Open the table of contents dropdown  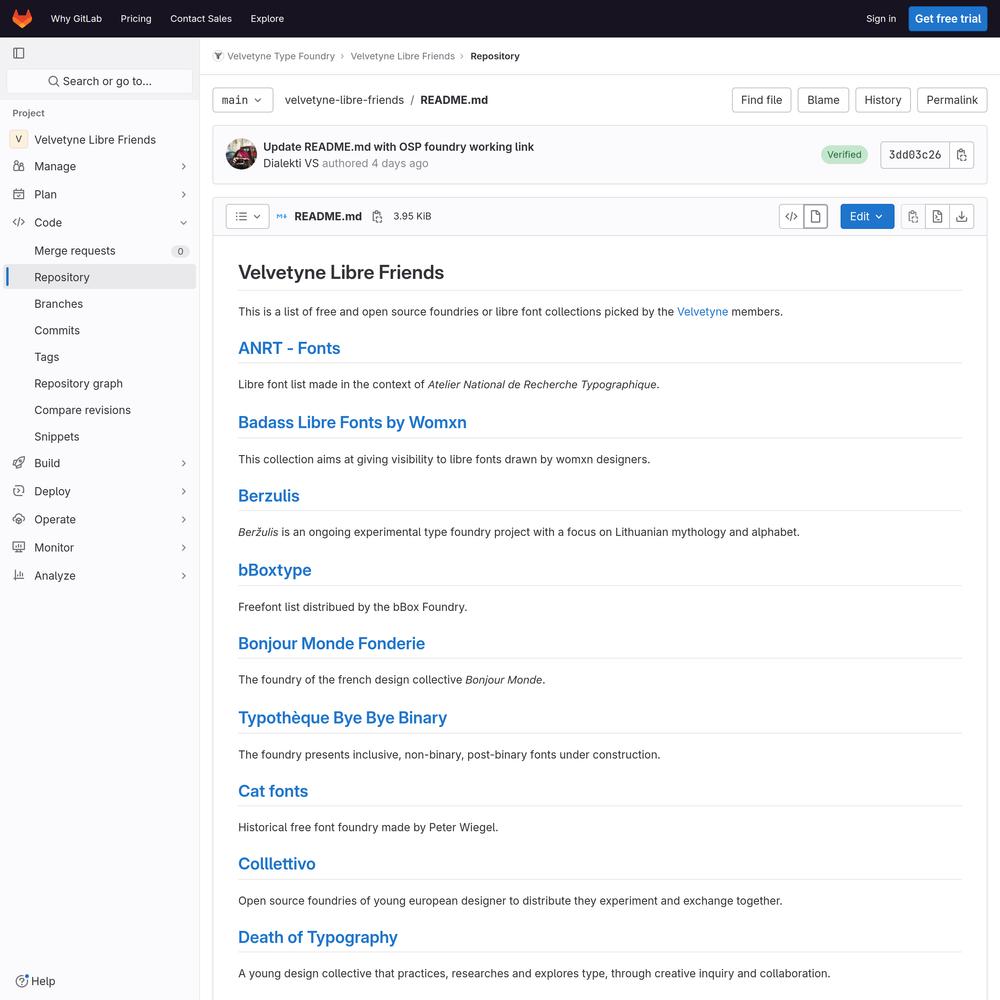[247, 217]
